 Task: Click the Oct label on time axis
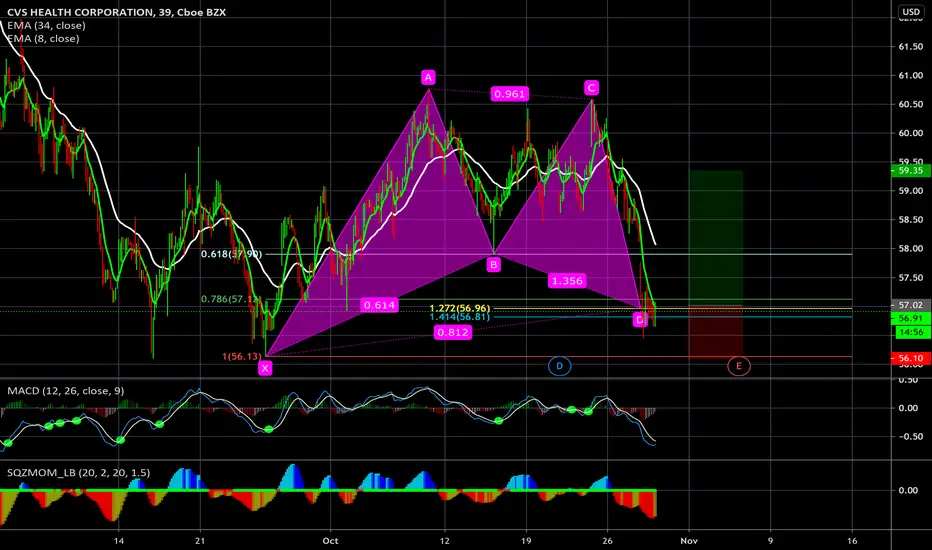coord(330,540)
